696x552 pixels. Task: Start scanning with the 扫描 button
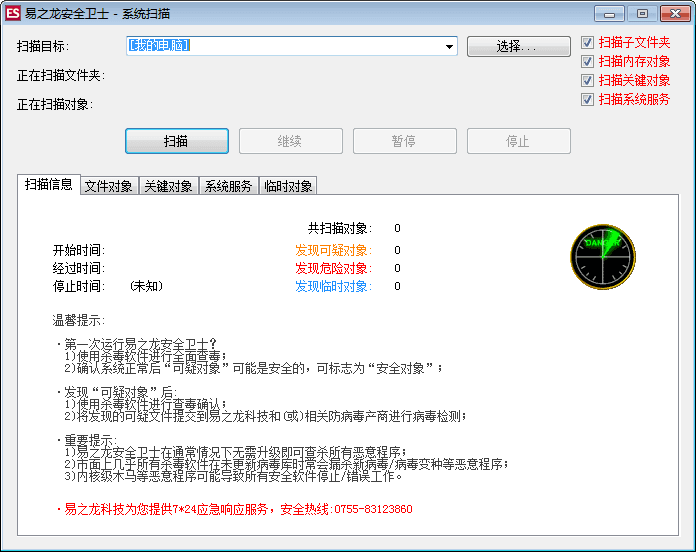tap(177, 141)
